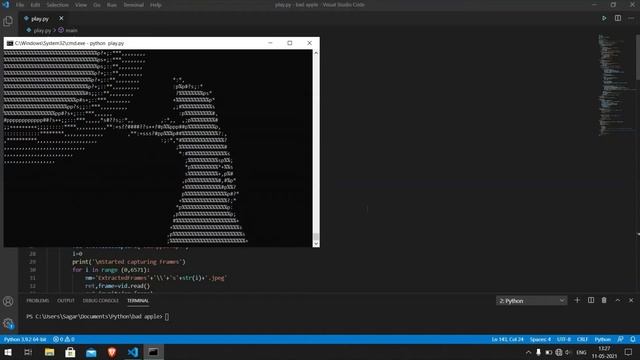The height and width of the screenshot is (360, 640).
Task: Open the Action Center notification icon
Action: tap(629, 352)
